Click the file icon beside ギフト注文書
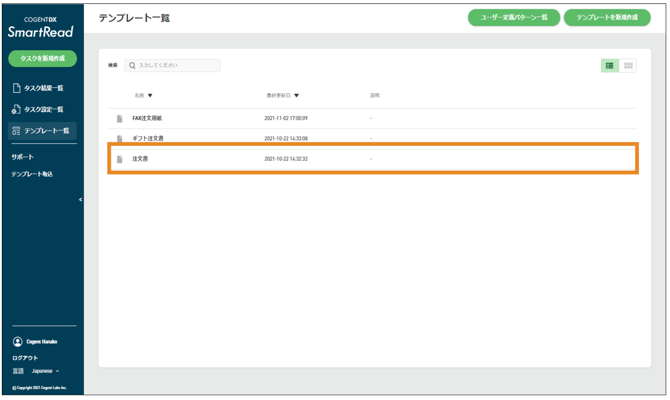Image resolution: width=670 pixels, height=400 pixels. (120, 139)
